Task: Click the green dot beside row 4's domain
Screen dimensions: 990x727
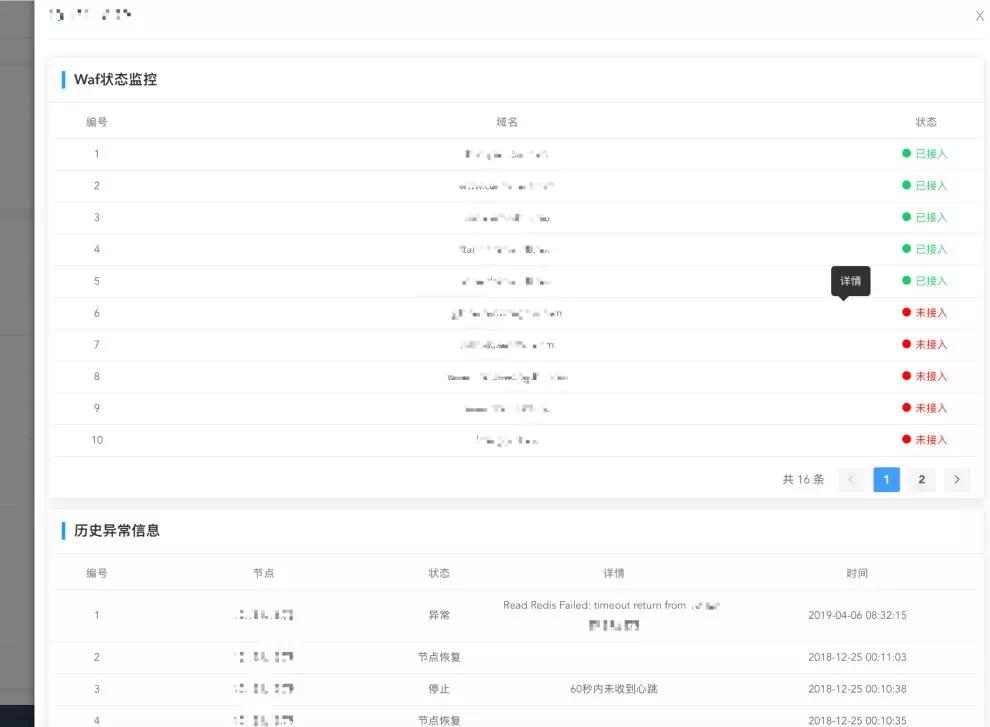Action: pyautogui.click(x=906, y=249)
